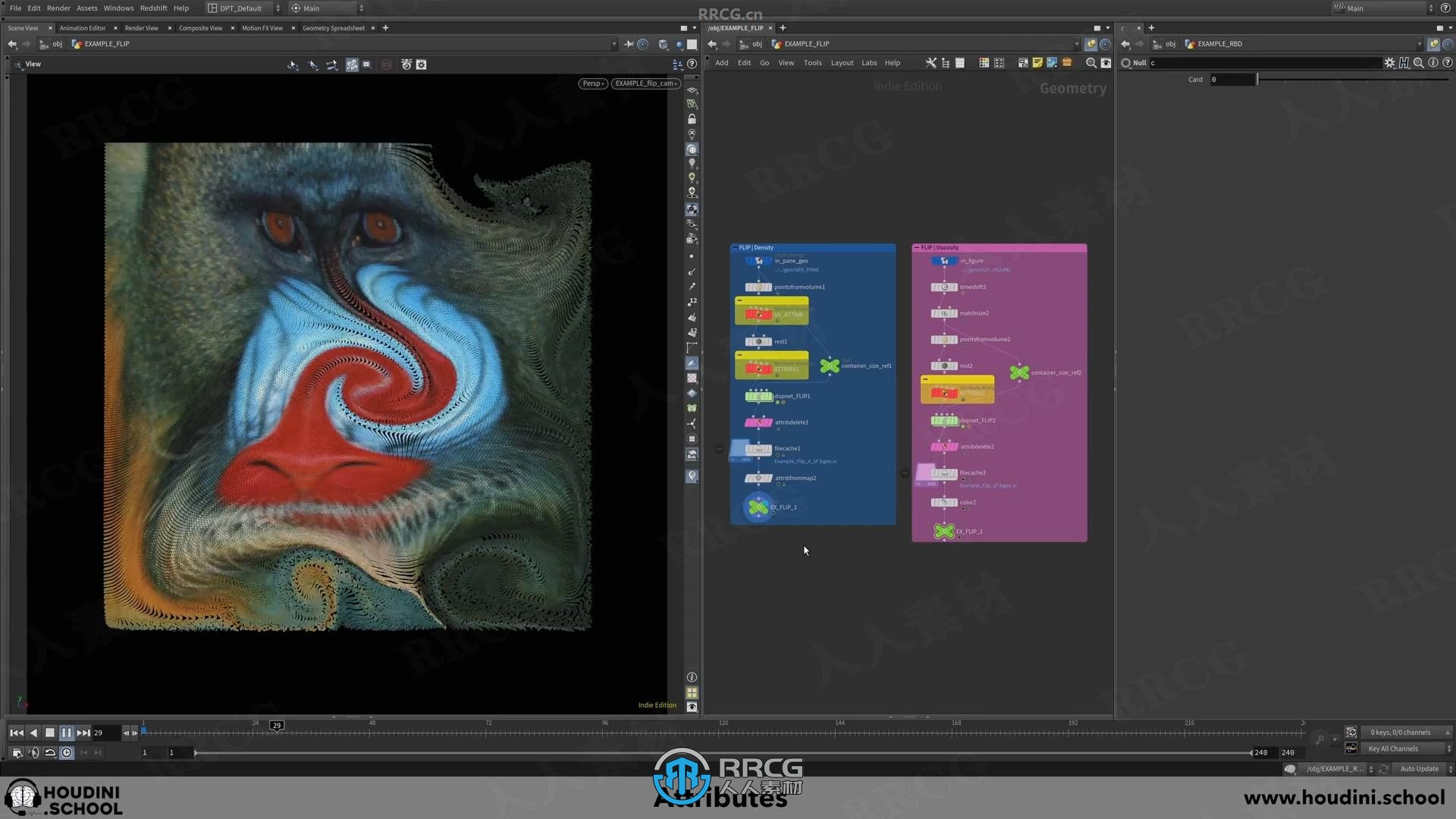Select the container_size_ref1 node
This screenshot has width=1456, height=819.
pos(830,366)
